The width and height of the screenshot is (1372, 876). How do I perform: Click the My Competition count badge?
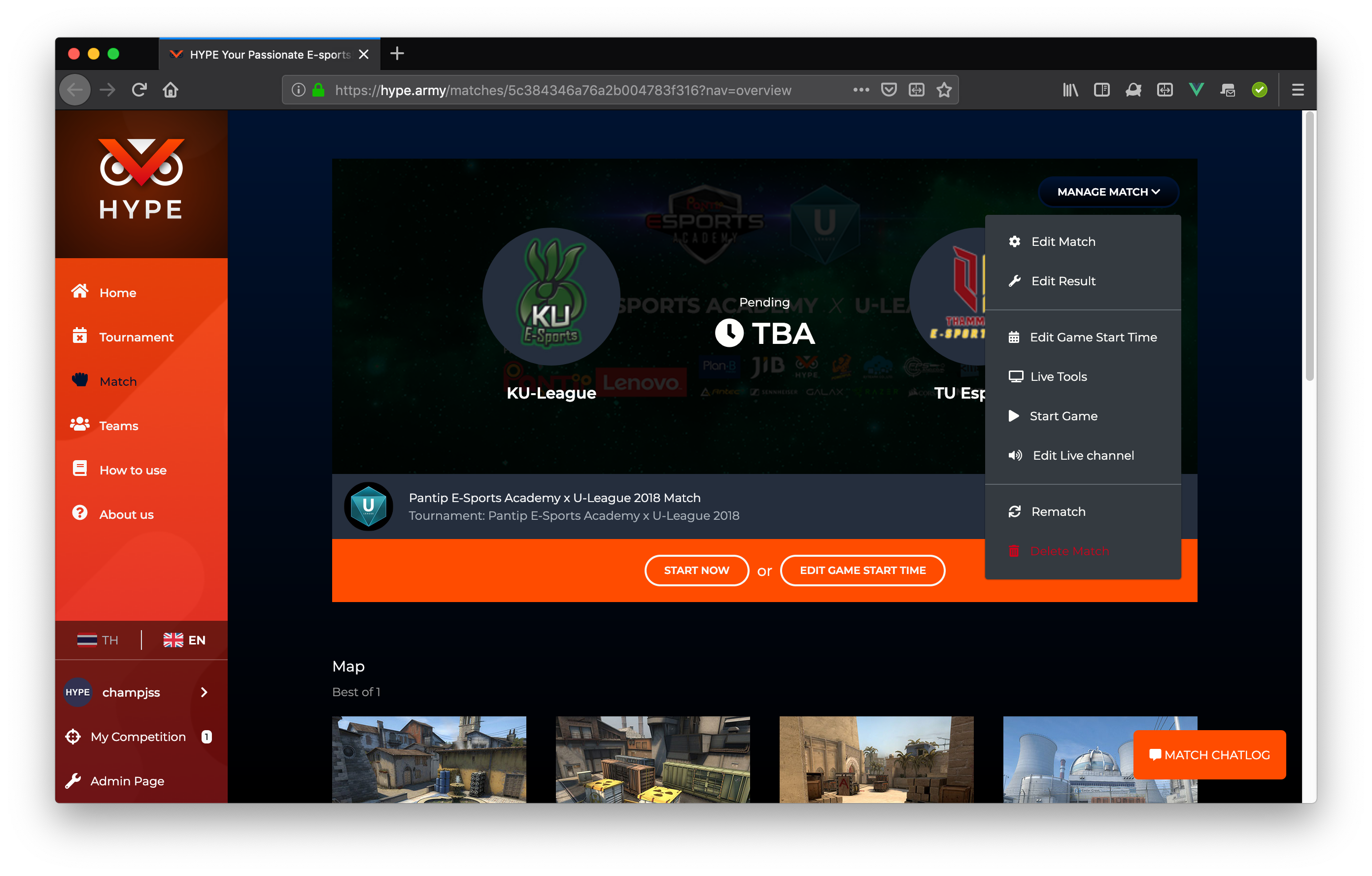207,737
